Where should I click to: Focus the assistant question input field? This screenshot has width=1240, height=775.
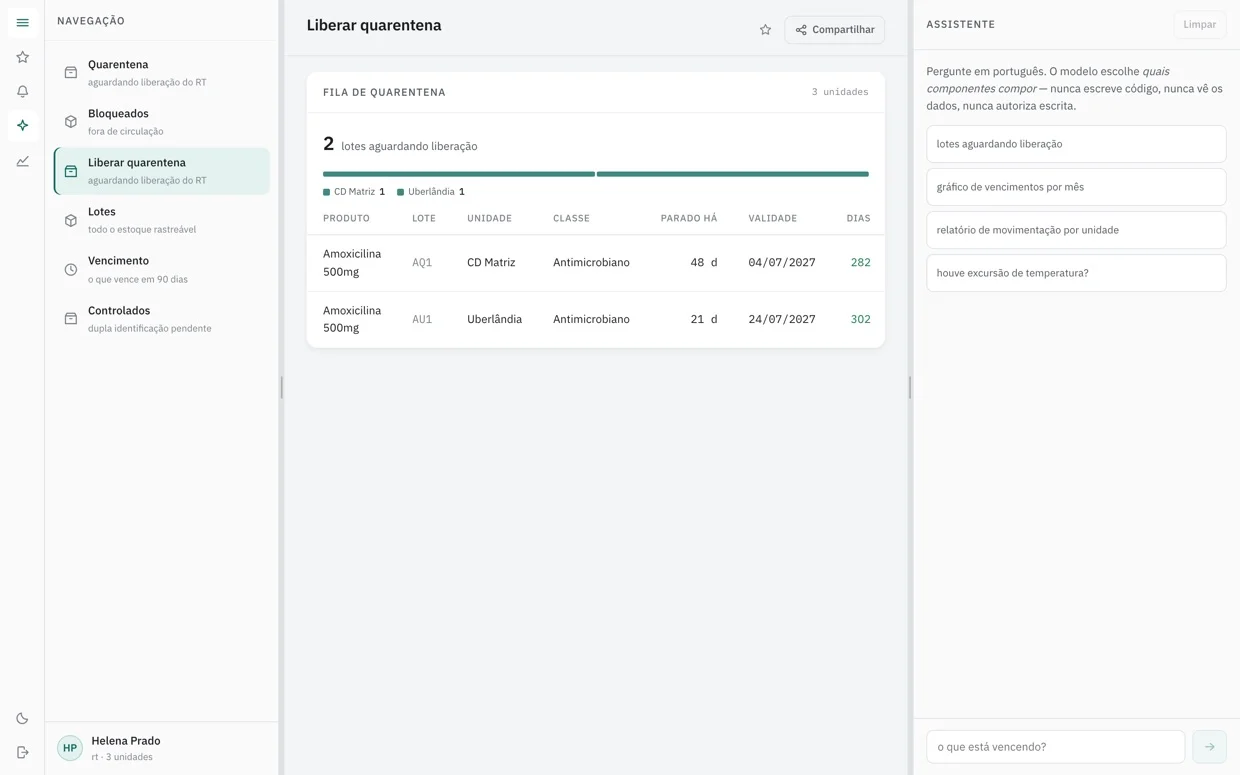coord(1055,746)
